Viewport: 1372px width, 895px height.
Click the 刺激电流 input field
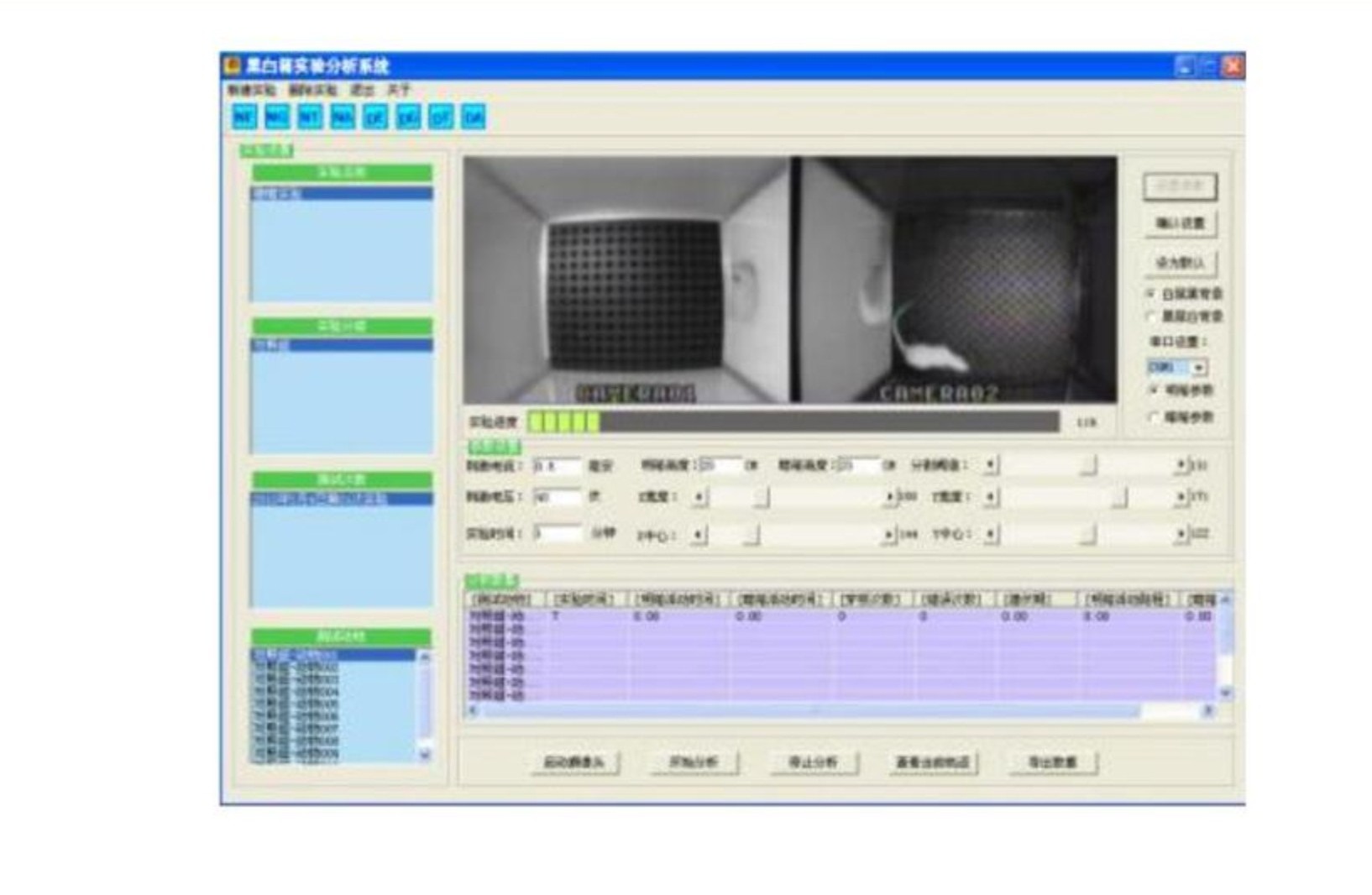pos(557,465)
